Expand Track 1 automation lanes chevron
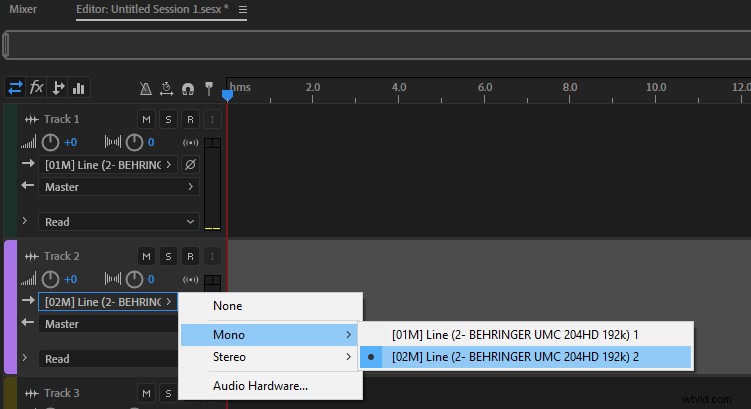751x409 pixels. click(25, 221)
